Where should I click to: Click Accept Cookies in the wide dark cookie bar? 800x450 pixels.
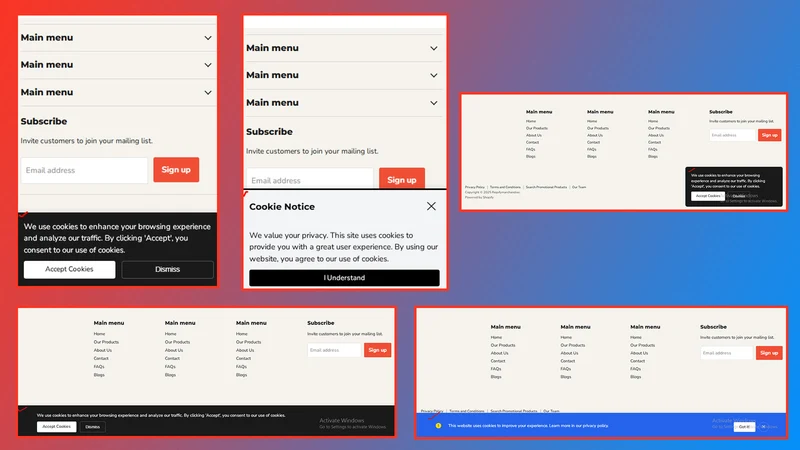tap(57, 427)
